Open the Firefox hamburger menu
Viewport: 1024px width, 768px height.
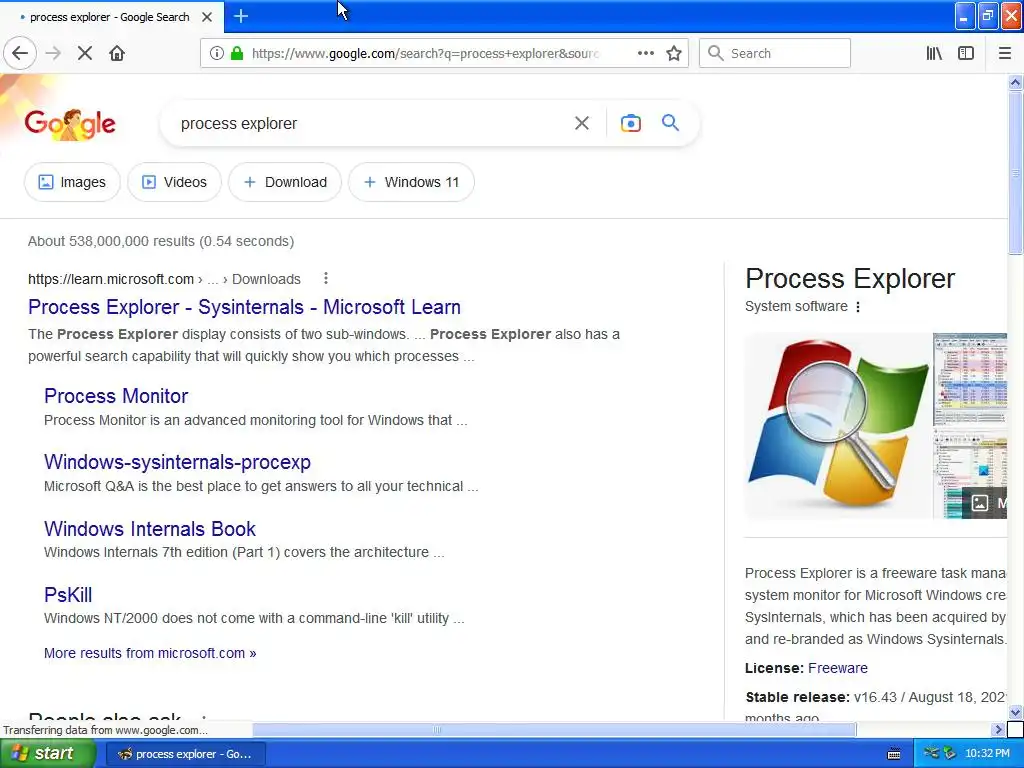coord(1005,53)
